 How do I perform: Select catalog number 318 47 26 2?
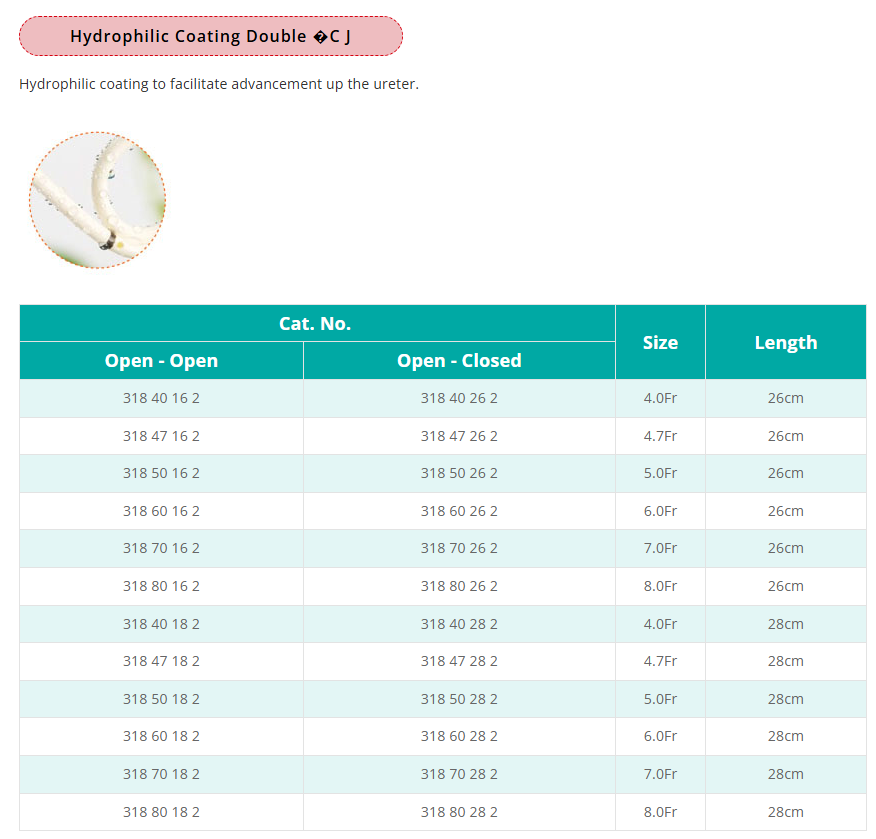459,436
